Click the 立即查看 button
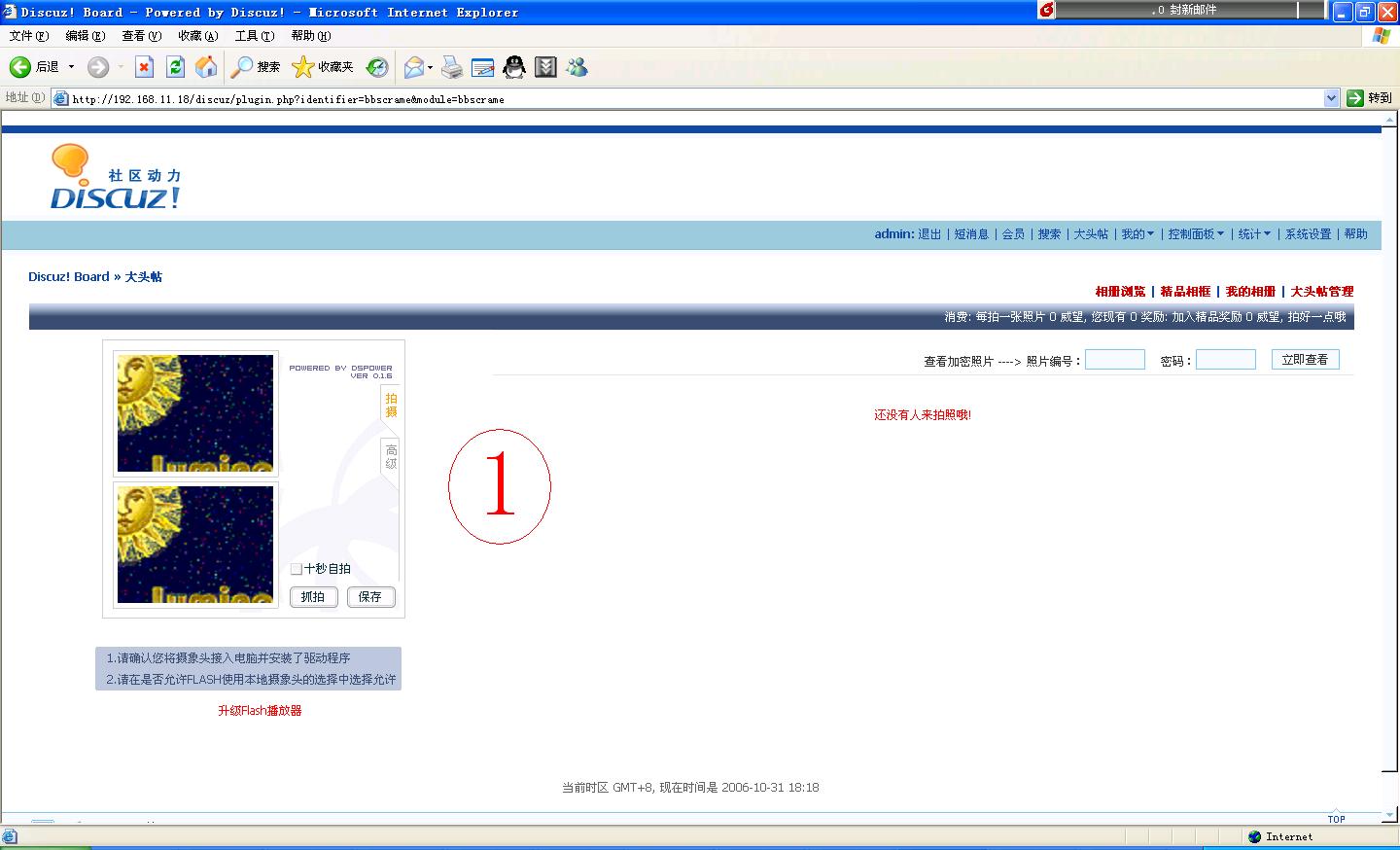Viewport: 1400px width, 850px height. [1305, 360]
